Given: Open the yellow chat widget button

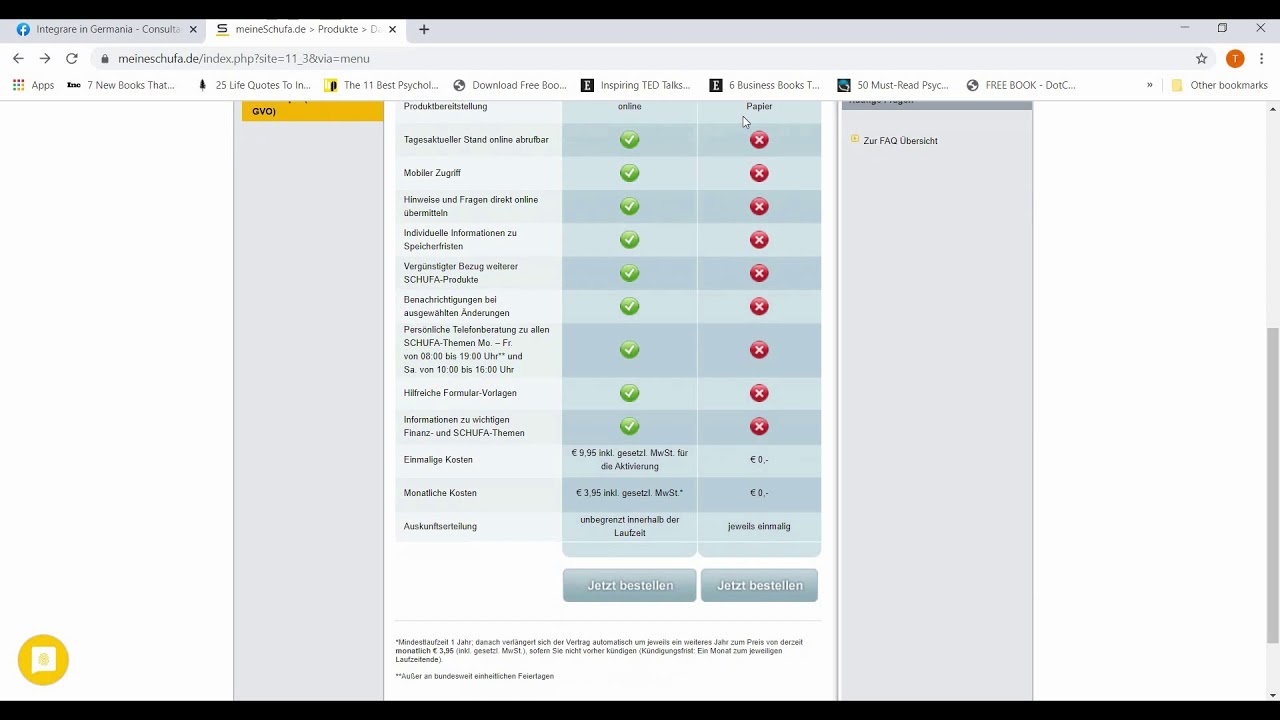Looking at the screenshot, I should pos(43,660).
